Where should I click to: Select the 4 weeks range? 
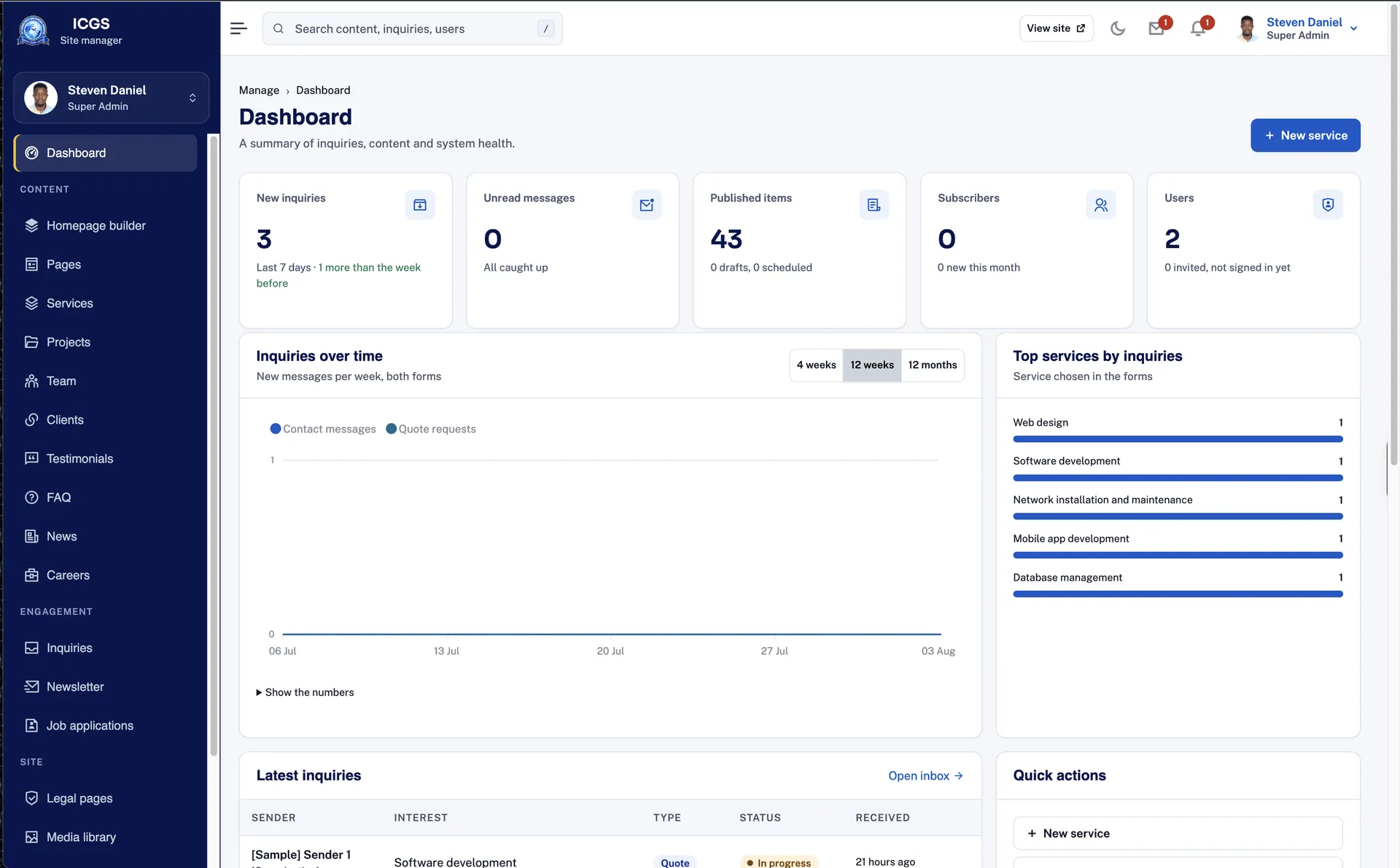[816, 365]
